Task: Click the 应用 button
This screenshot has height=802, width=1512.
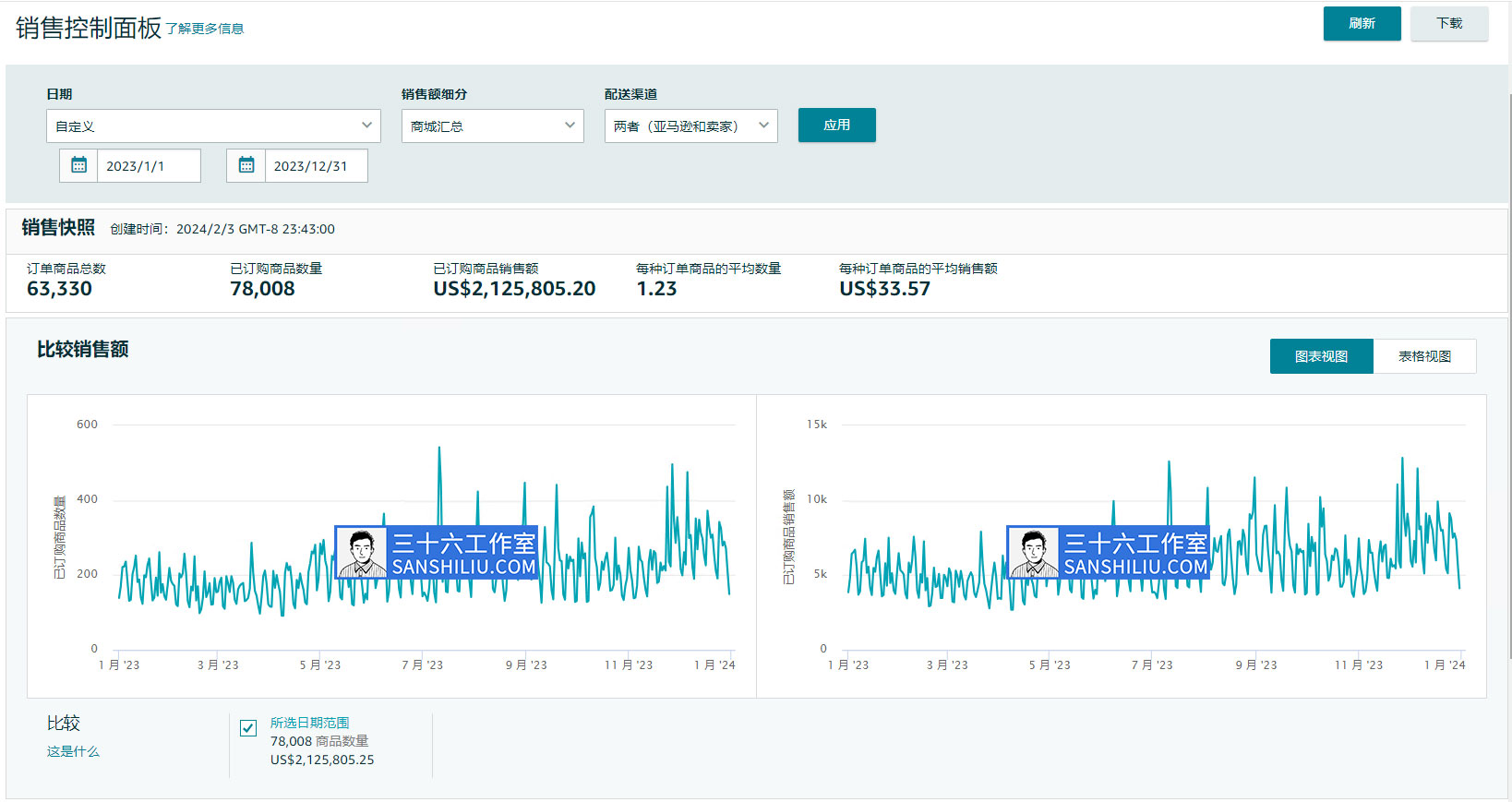Action: (836, 125)
